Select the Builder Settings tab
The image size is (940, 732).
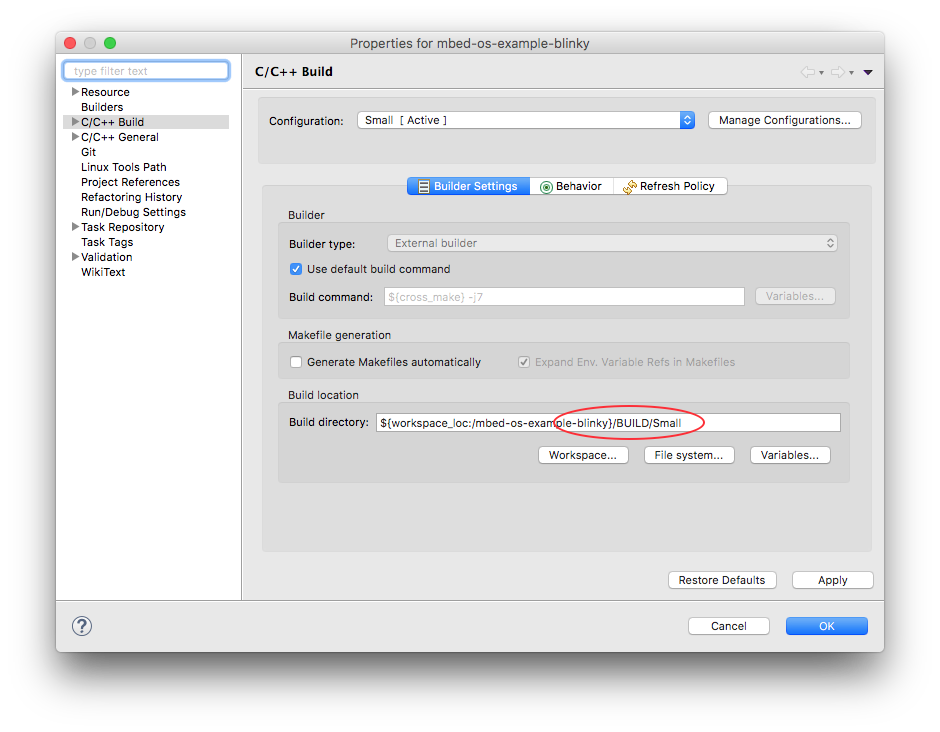[x=468, y=186]
